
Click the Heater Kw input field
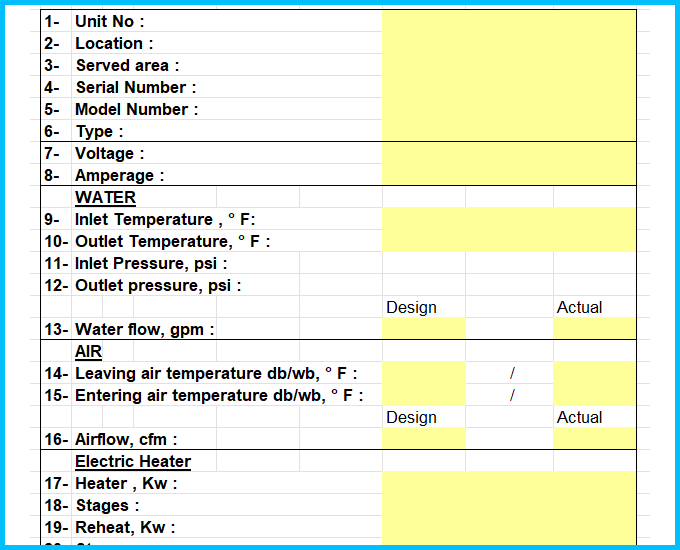(x=508, y=483)
